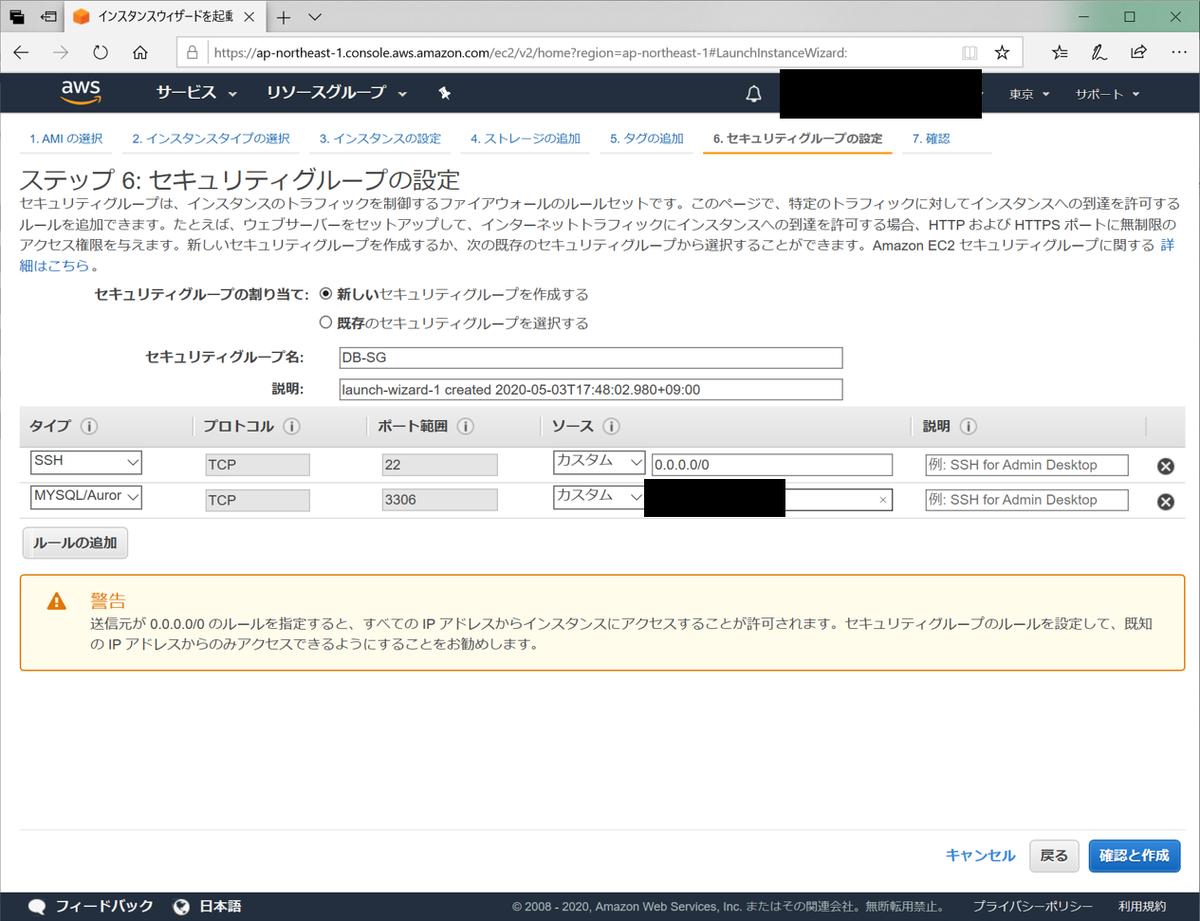Select 新しいセキュリティグループを作成する radio button

326,294
